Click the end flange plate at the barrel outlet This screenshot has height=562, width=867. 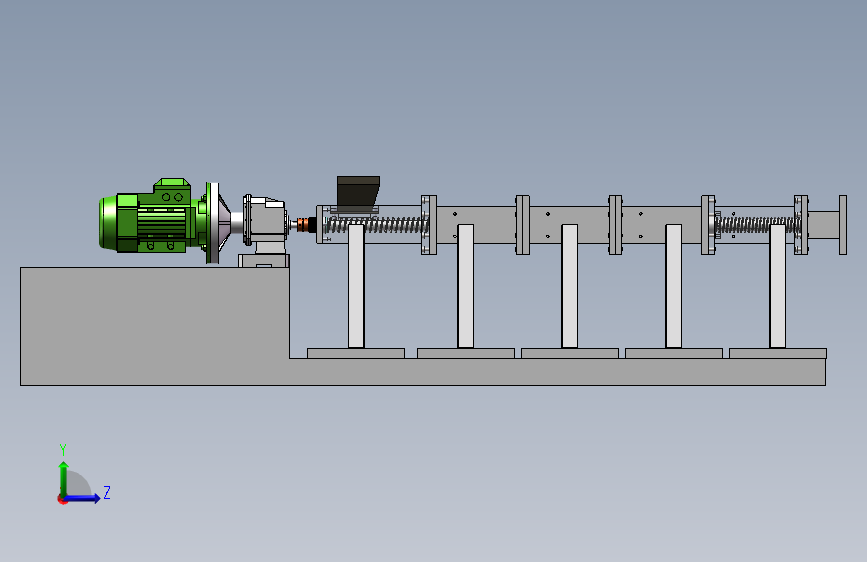[x=843, y=225]
